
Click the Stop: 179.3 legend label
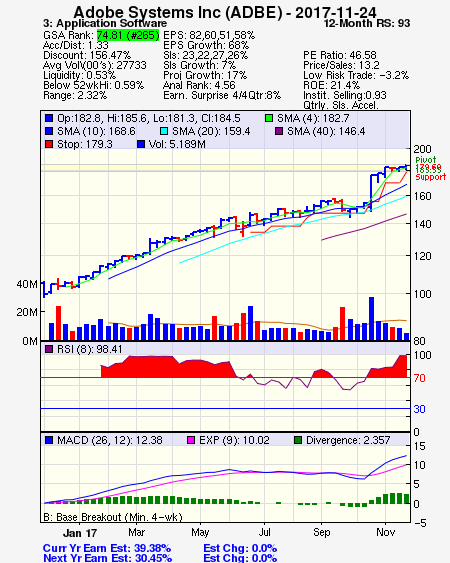[85, 144]
